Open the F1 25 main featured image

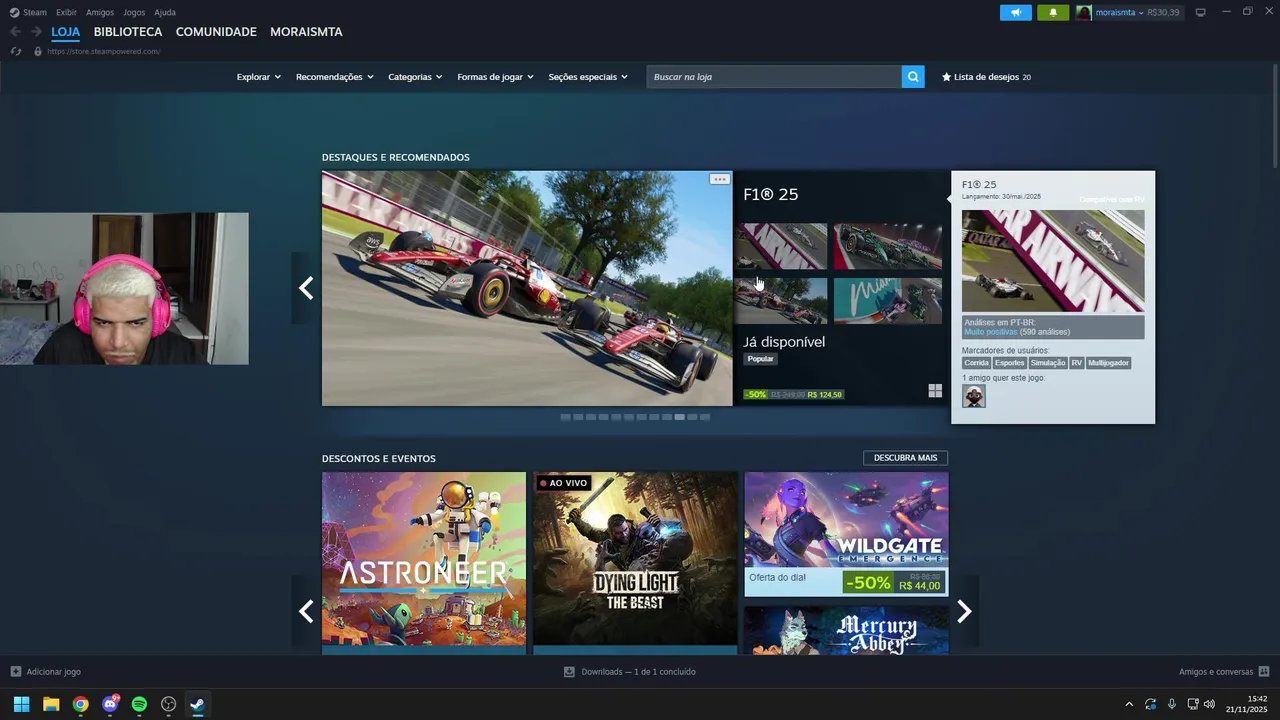(527, 288)
